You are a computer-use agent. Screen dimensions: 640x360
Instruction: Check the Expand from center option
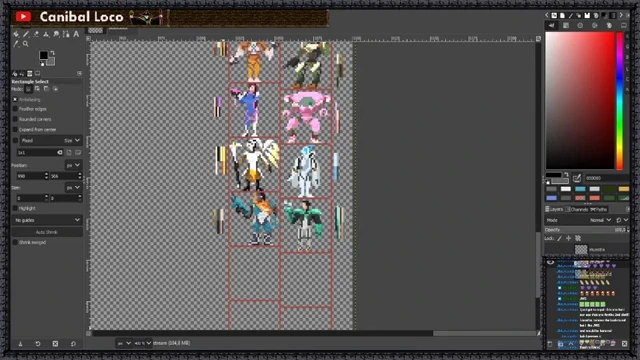[15, 129]
